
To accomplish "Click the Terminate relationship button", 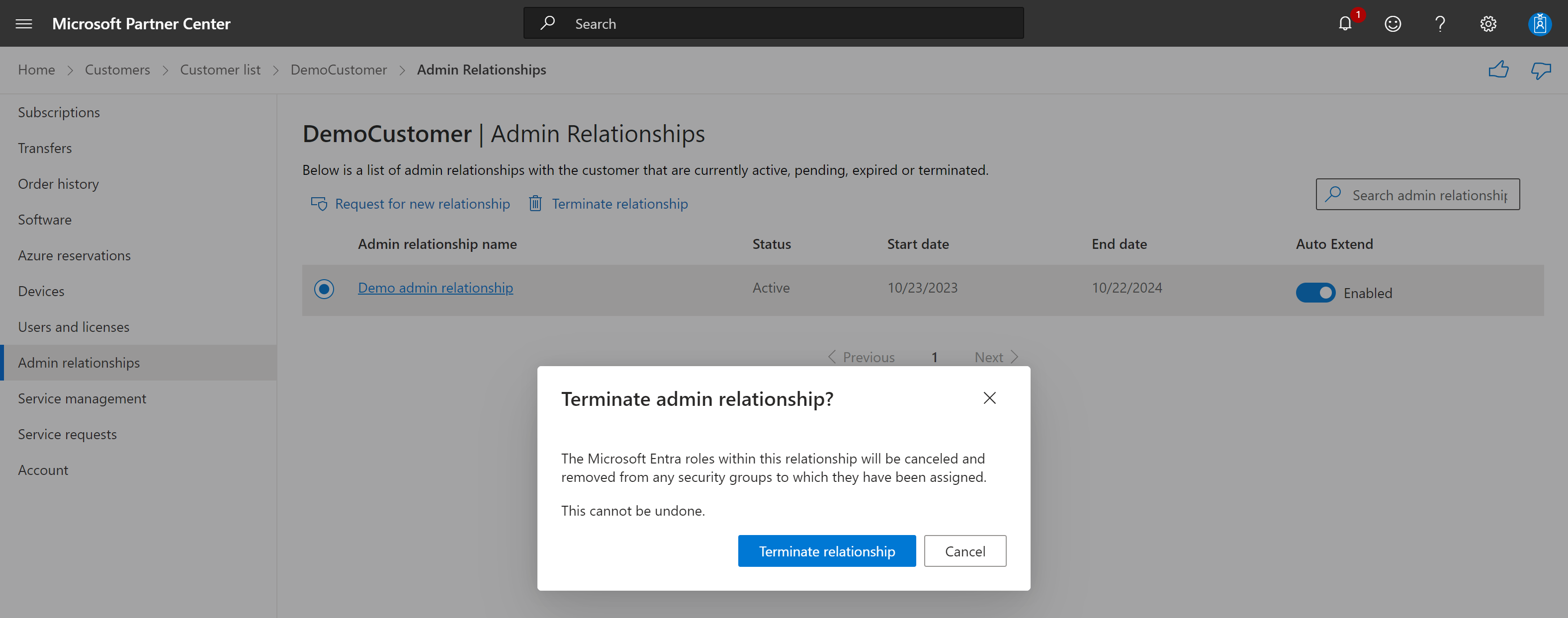I will click(826, 551).
